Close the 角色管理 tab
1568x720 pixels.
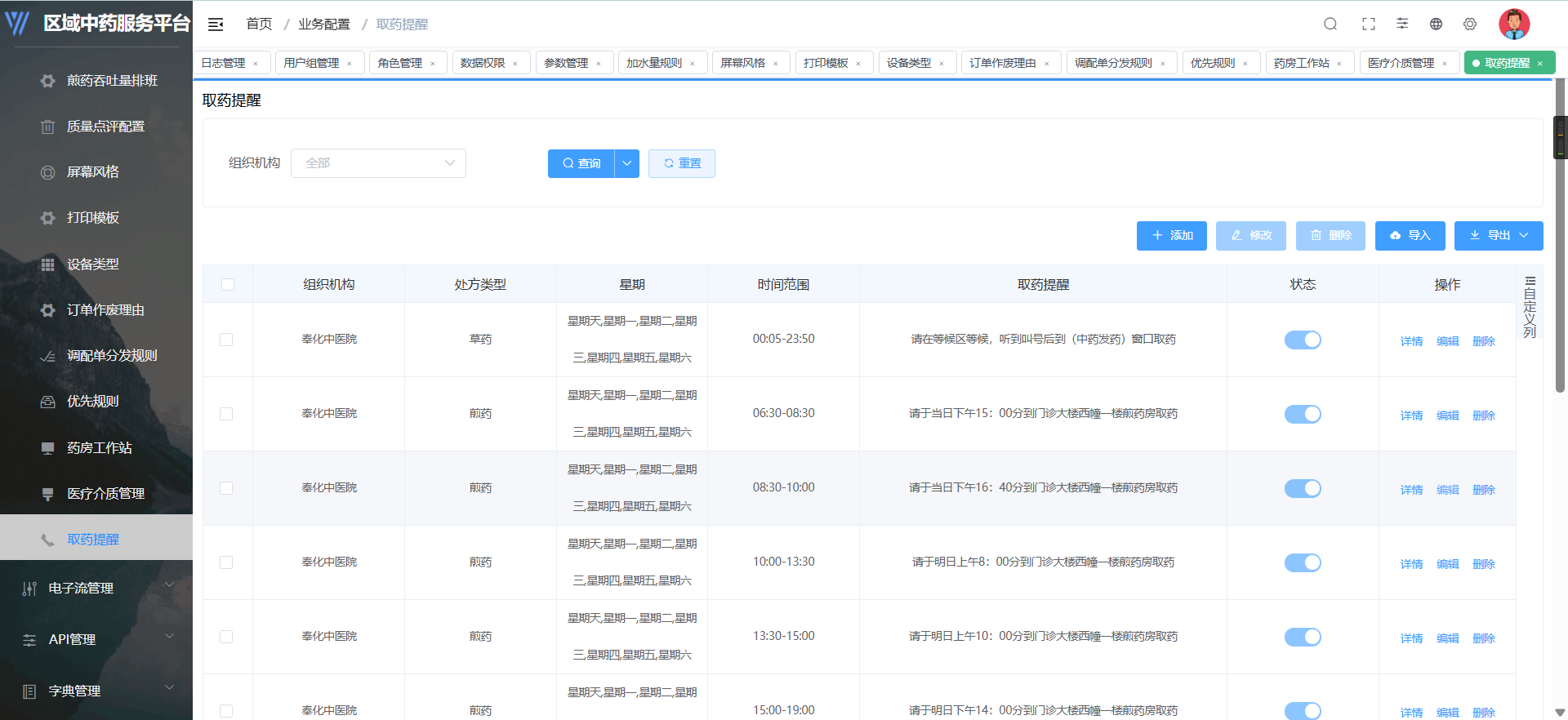pos(433,64)
